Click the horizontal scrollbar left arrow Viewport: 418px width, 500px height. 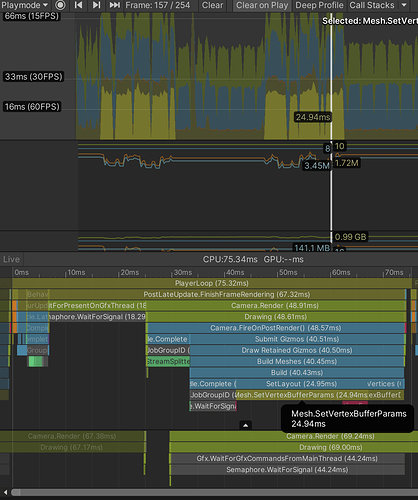tap(5, 492)
